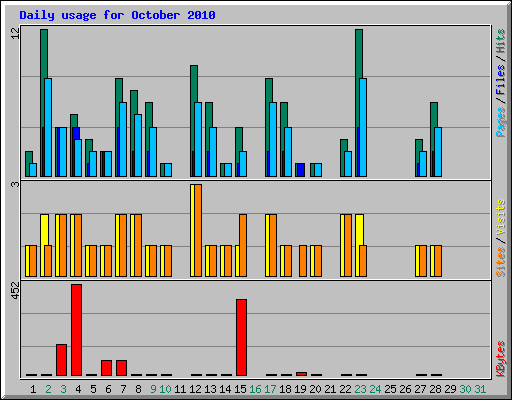The image size is (512, 400).
Task: Select the tallest orange visits bar on day 12
Action: point(198,230)
